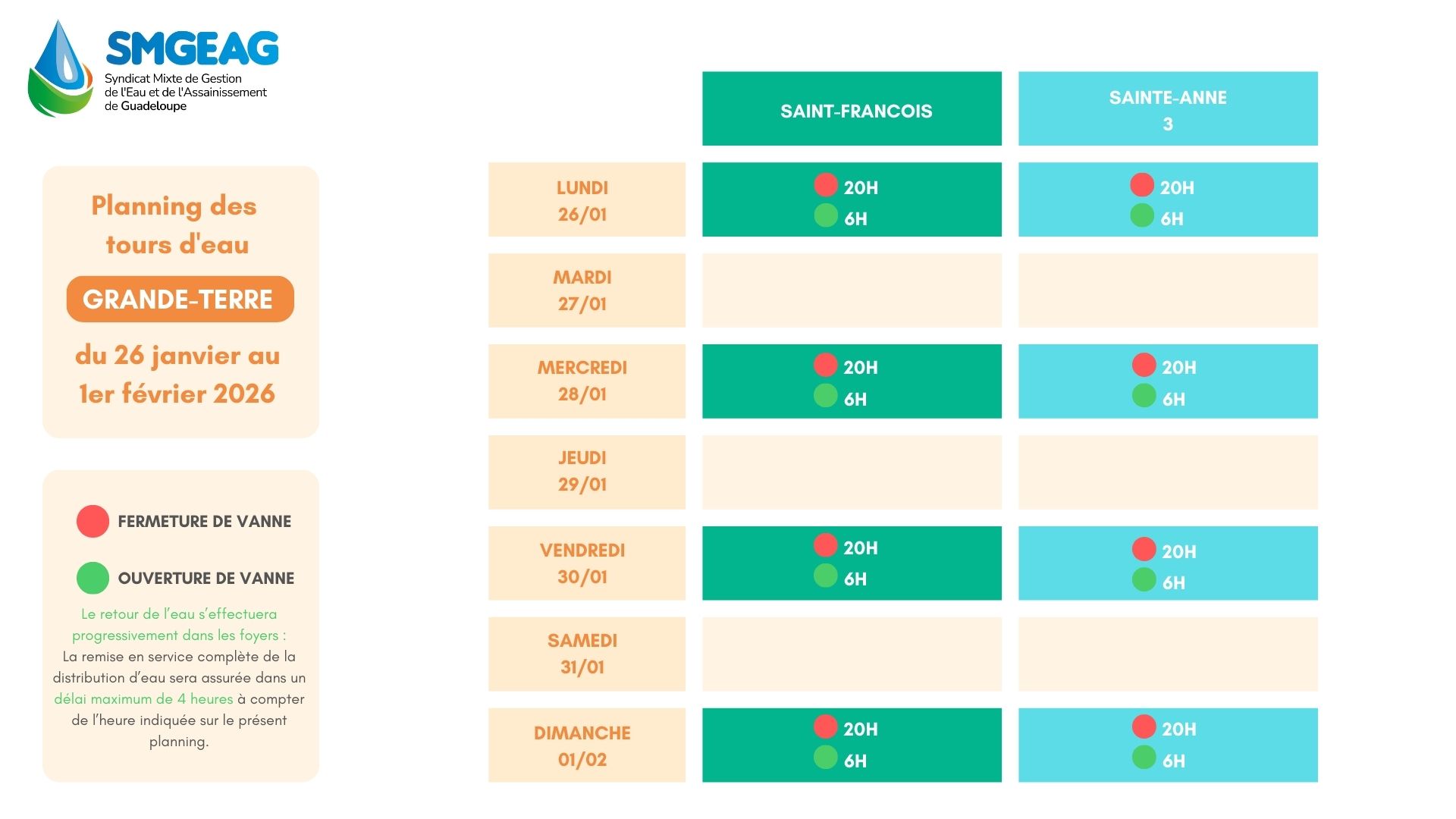Click the green dot beside Ouverture de Vanne
The width and height of the screenshot is (1456, 819).
click(93, 578)
